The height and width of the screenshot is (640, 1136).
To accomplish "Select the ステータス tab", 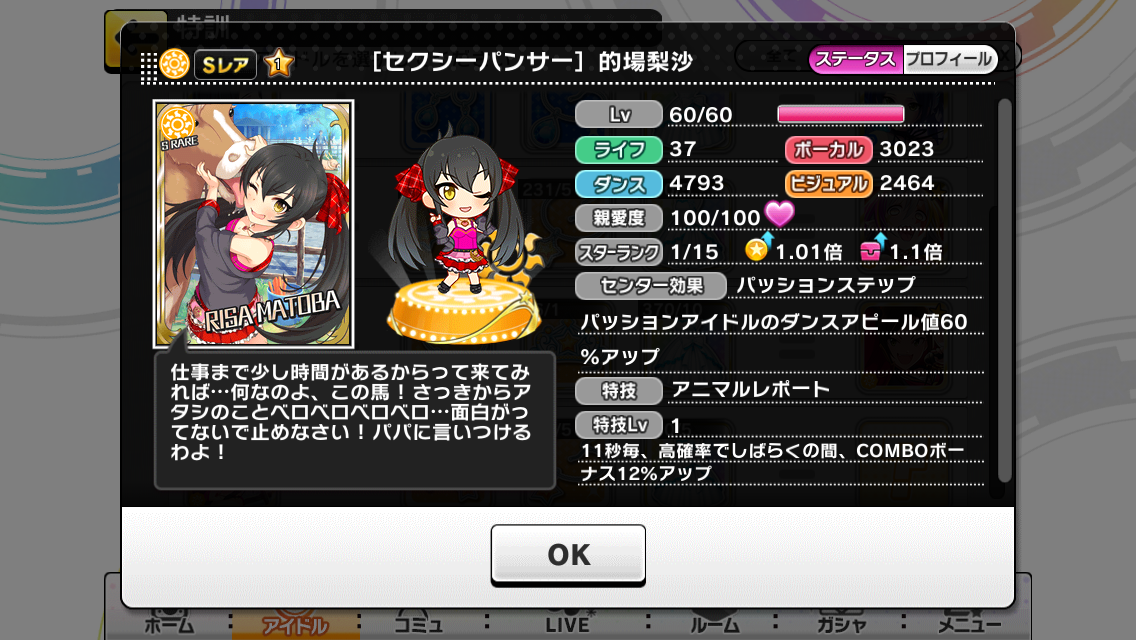I will (x=856, y=59).
